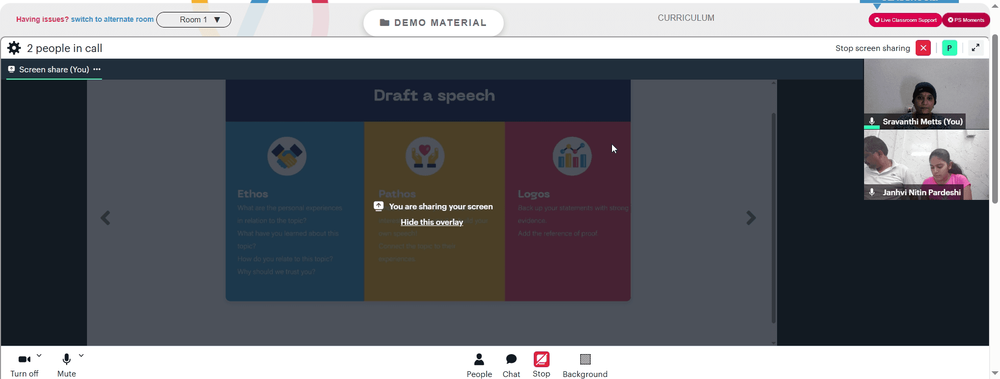Click the sharing-screen icon in overlay
Screen dimensions: 1000x379
pos(378,206)
